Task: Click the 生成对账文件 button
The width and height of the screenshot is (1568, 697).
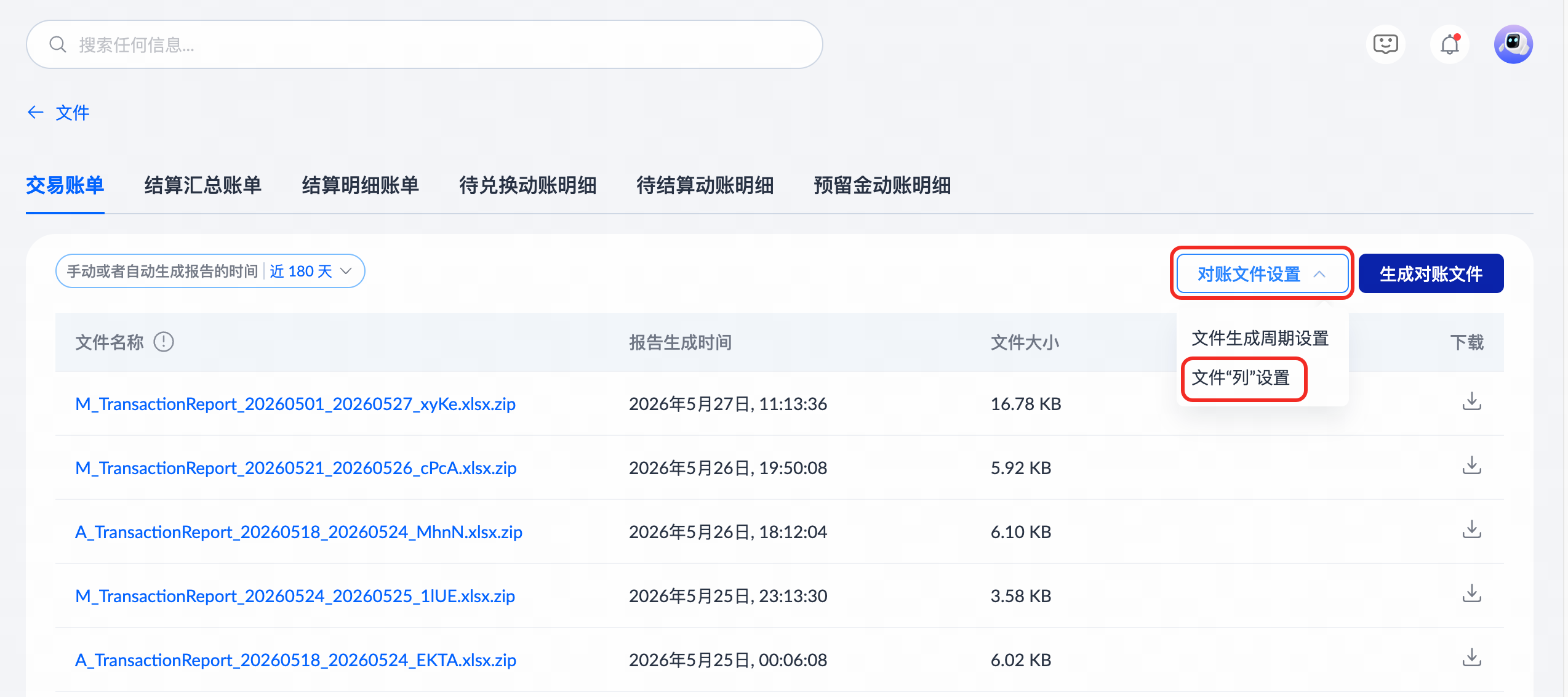Action: [1431, 273]
